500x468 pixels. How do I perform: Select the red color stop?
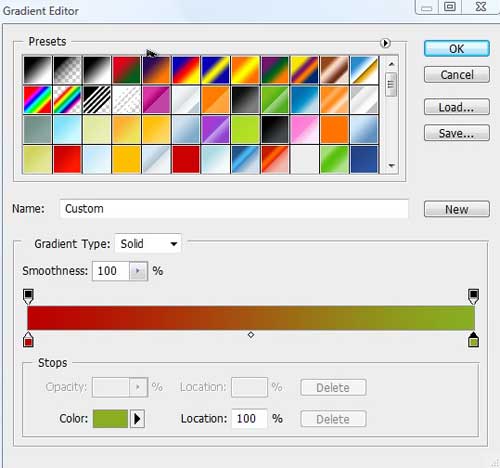point(28,340)
